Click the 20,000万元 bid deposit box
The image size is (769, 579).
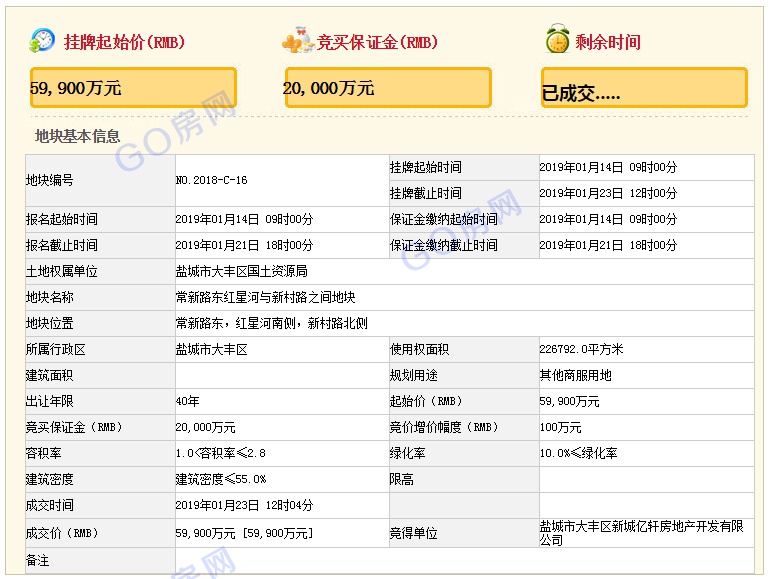click(x=388, y=88)
